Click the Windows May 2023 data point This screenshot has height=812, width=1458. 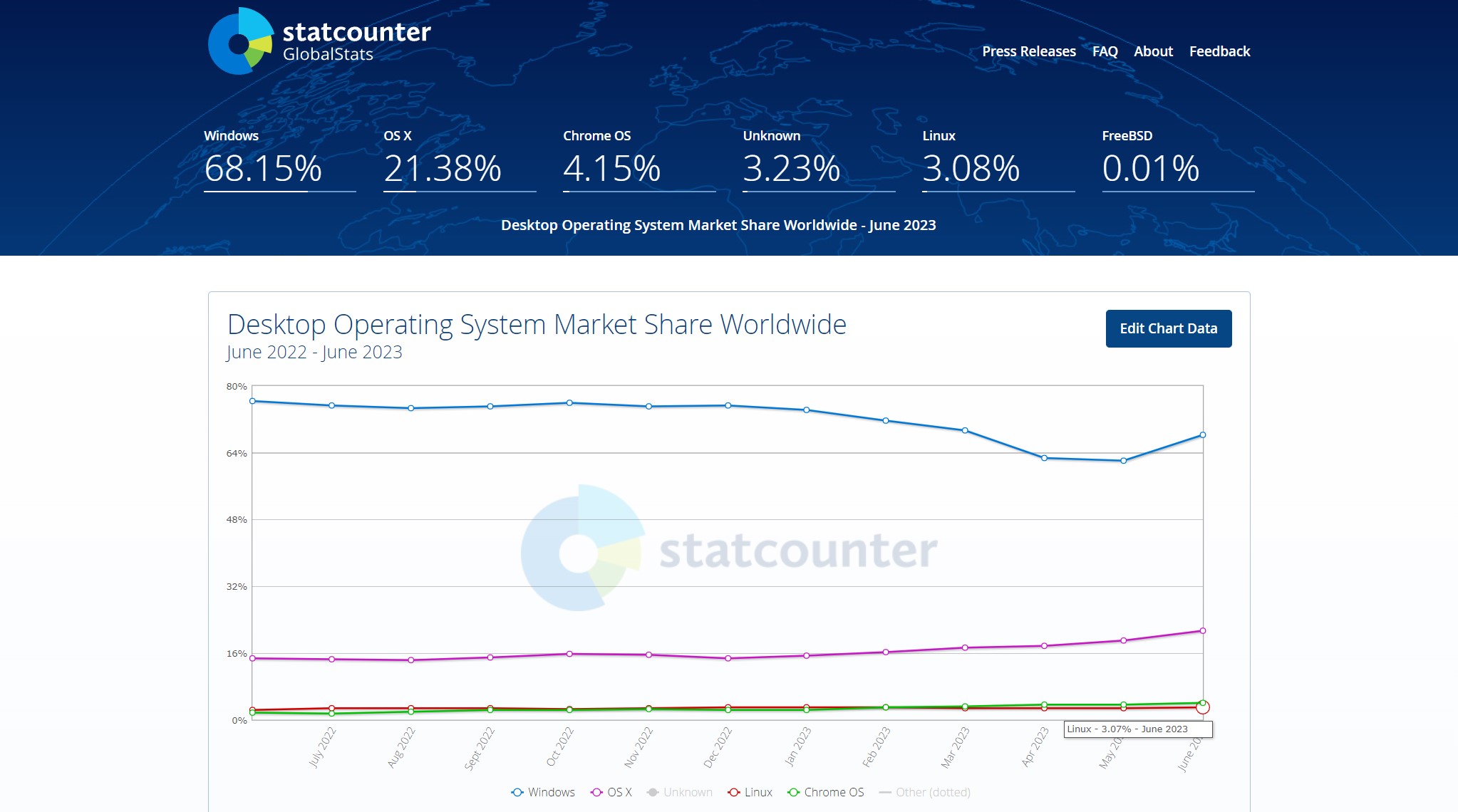tap(1124, 461)
